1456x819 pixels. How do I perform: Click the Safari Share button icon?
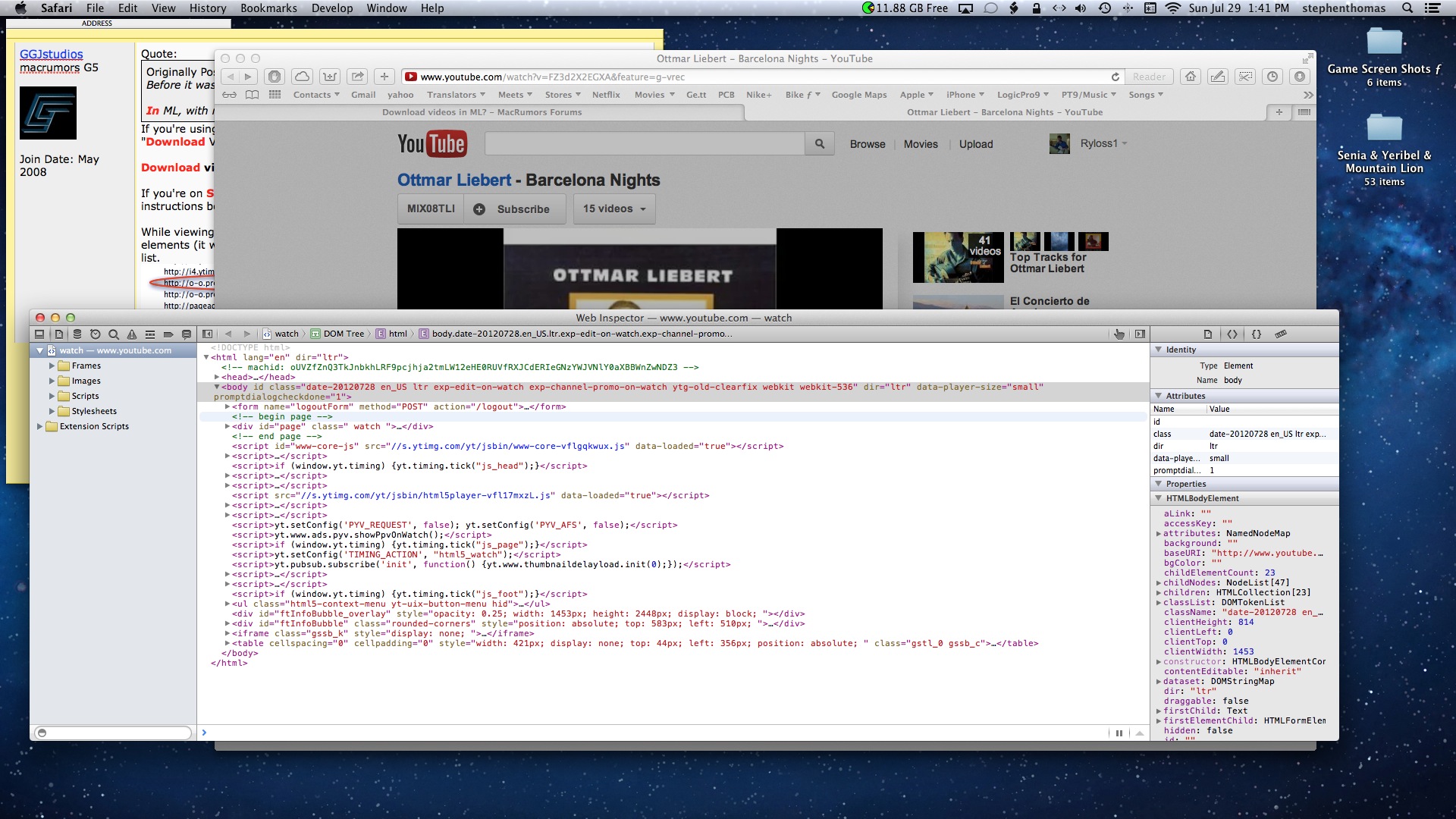click(357, 77)
